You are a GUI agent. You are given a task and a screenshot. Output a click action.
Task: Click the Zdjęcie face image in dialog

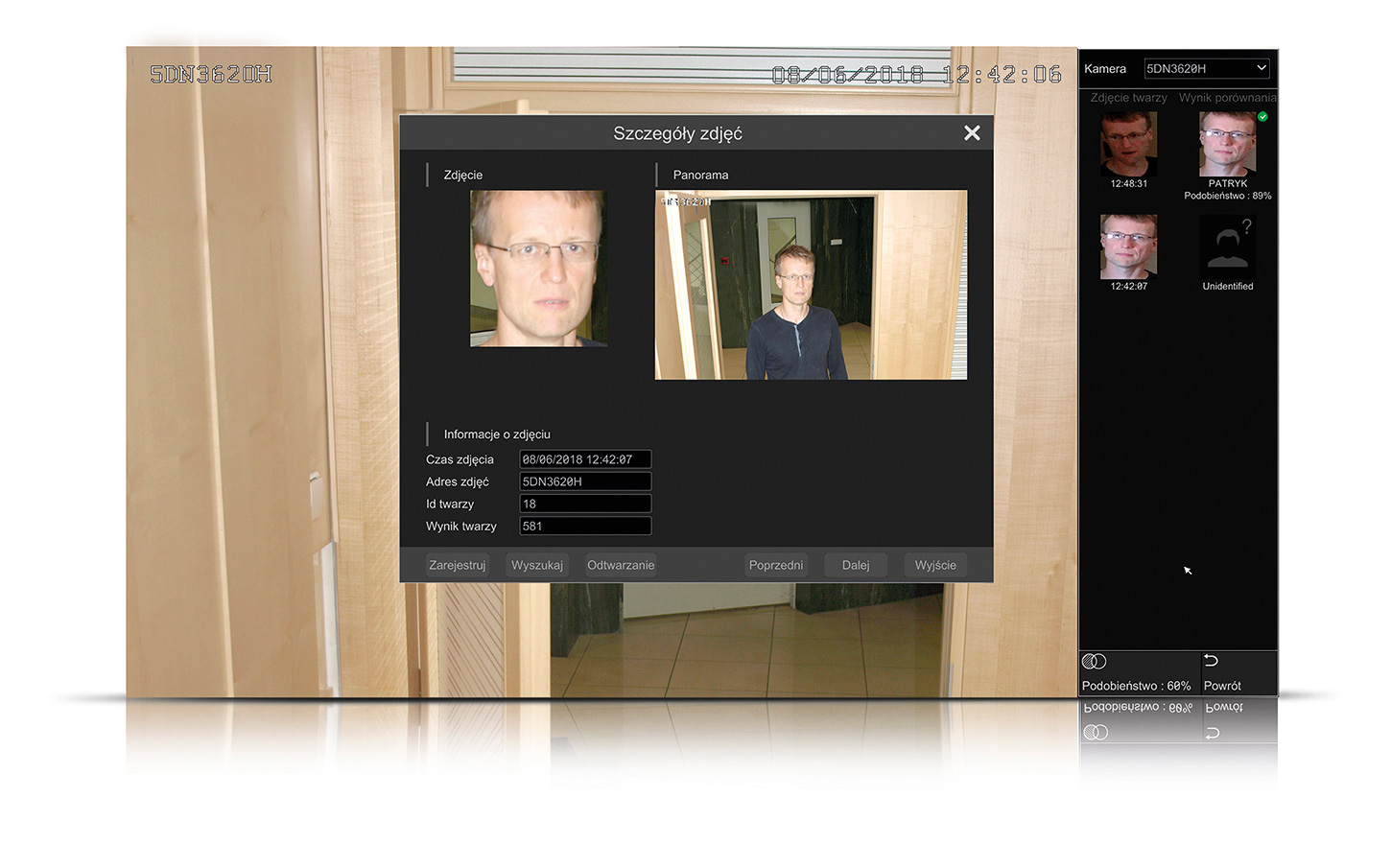click(538, 269)
